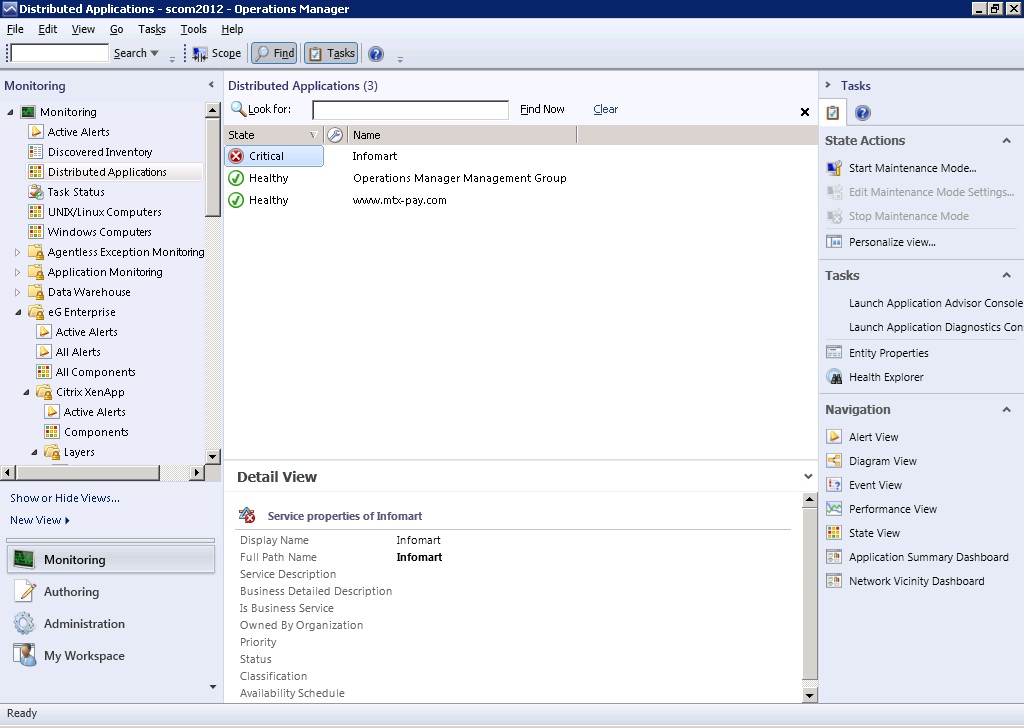
Task: Click the Active Alerts icon under Monitoring root
Action: point(36,132)
